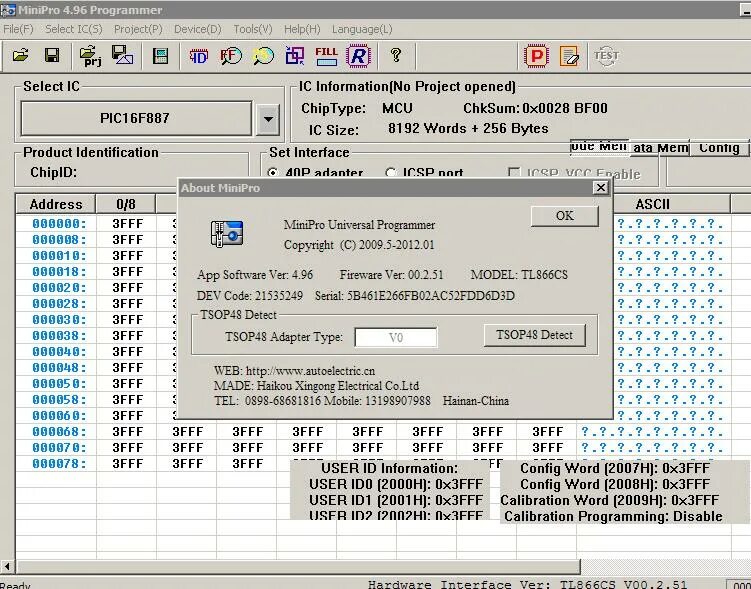
Task: Open the Help(H) menu
Action: (x=302, y=29)
